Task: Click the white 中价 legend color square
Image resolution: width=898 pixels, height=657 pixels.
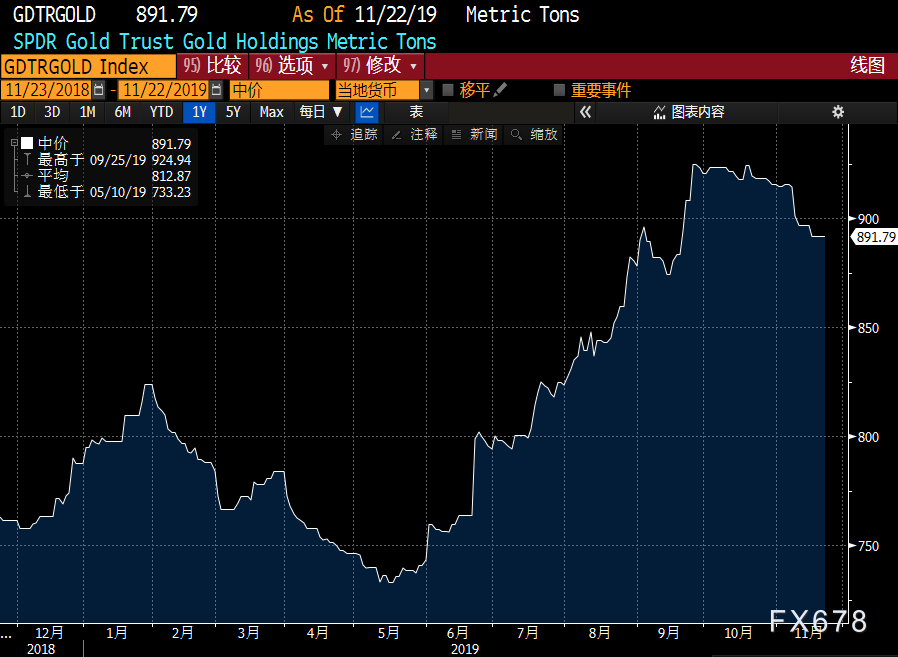Action: click(x=27, y=143)
